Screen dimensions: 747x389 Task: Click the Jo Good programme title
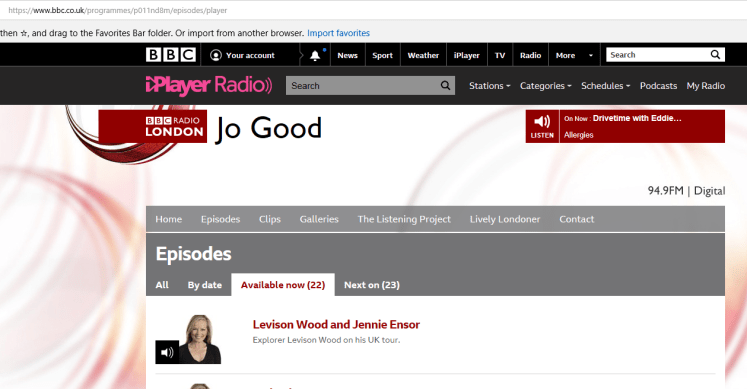[x=269, y=128]
